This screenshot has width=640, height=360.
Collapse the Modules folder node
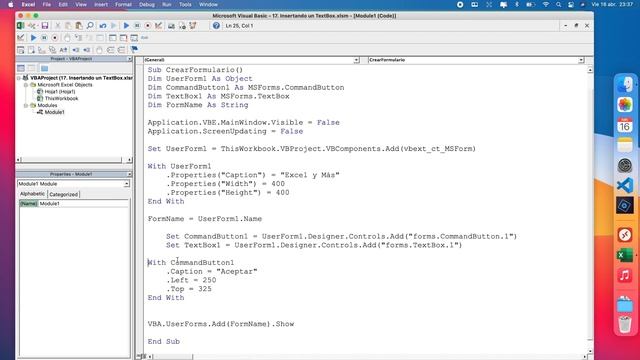(26, 105)
